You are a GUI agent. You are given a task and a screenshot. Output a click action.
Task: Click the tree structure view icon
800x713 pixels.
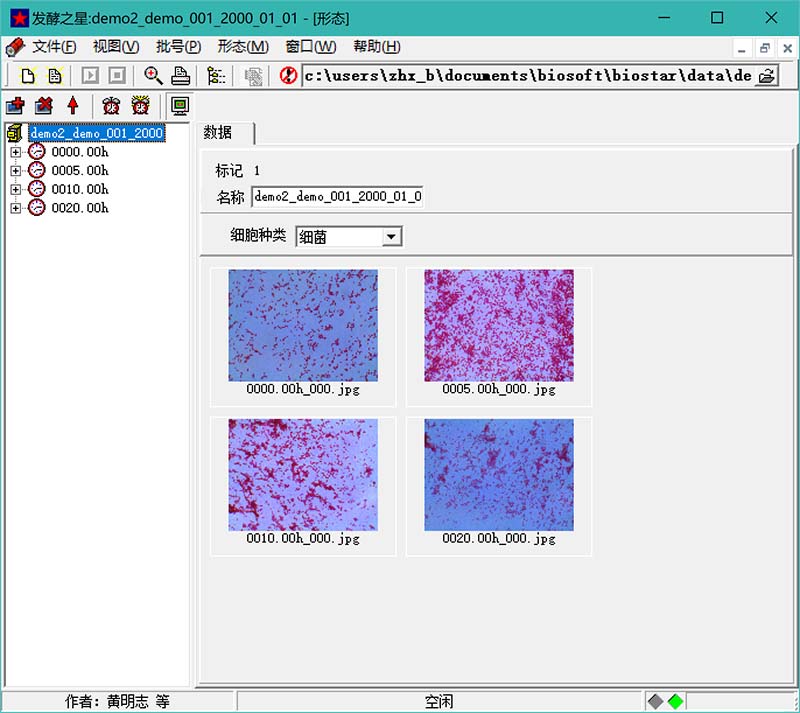(215, 76)
